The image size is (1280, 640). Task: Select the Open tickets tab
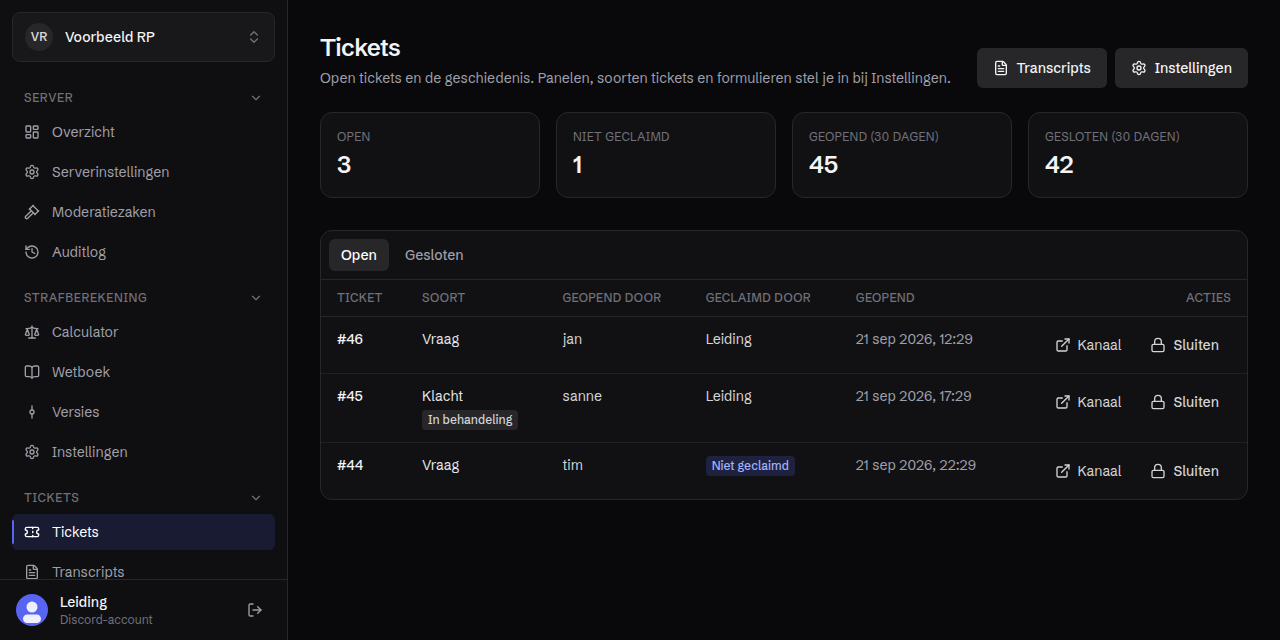point(359,255)
